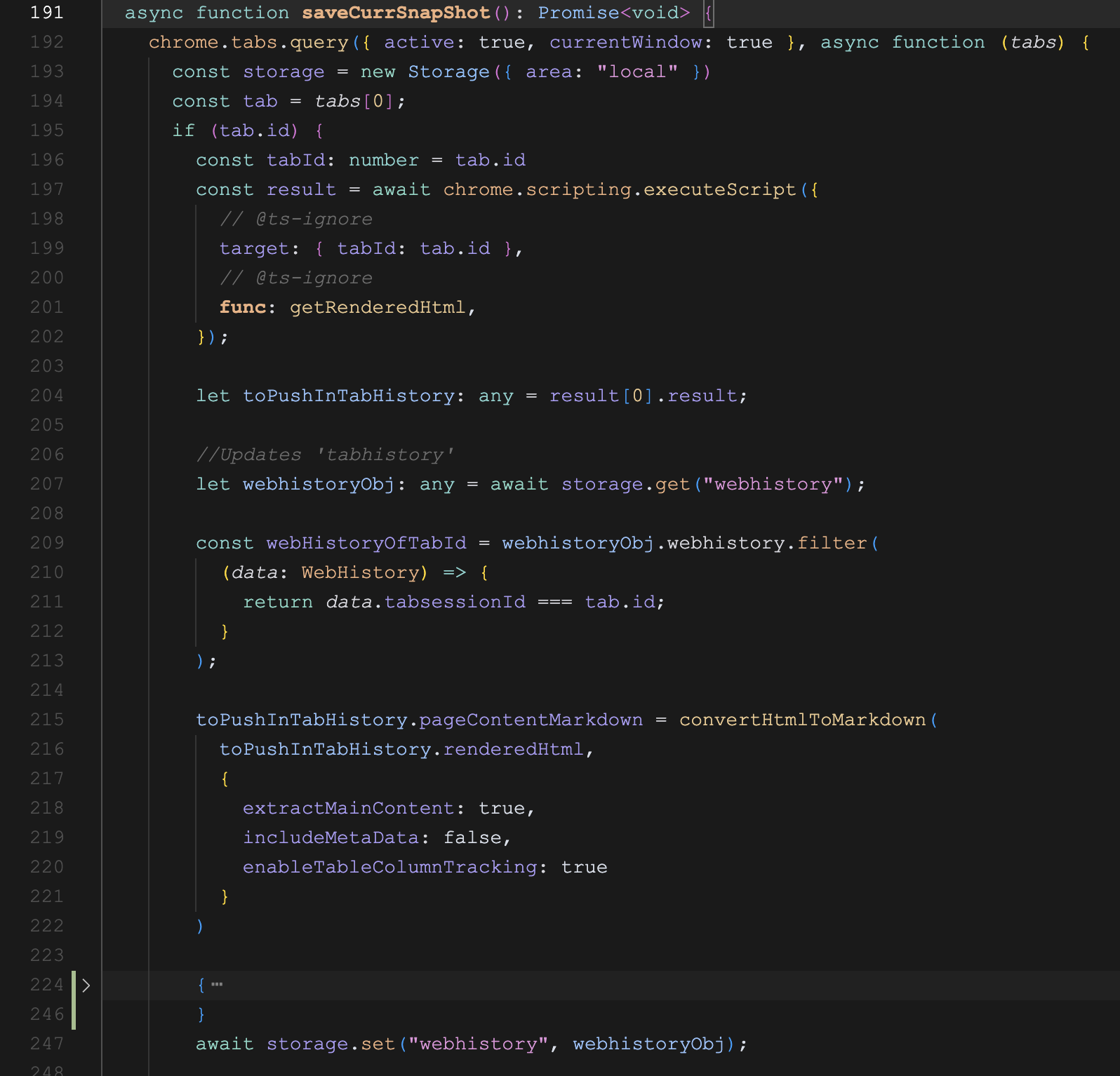
Task: Click line number 204 in the gutter
Action: pos(47,396)
